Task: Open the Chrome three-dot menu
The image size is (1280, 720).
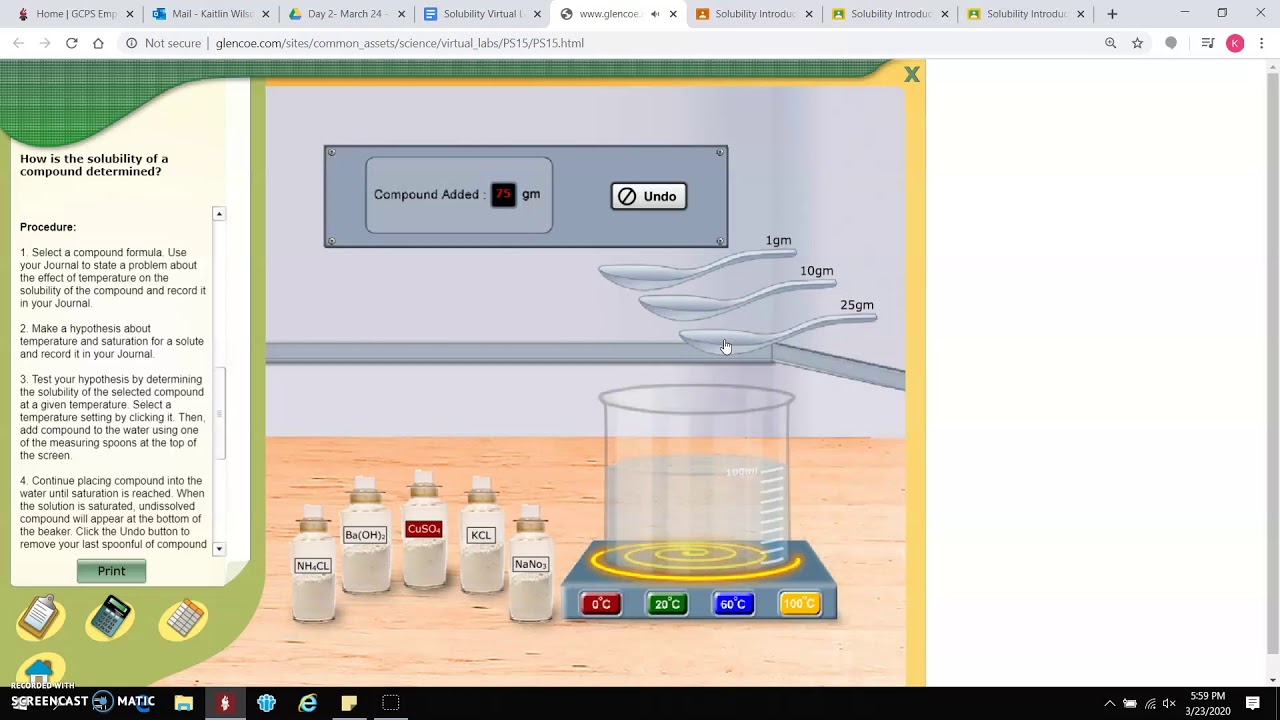Action: click(1262, 43)
